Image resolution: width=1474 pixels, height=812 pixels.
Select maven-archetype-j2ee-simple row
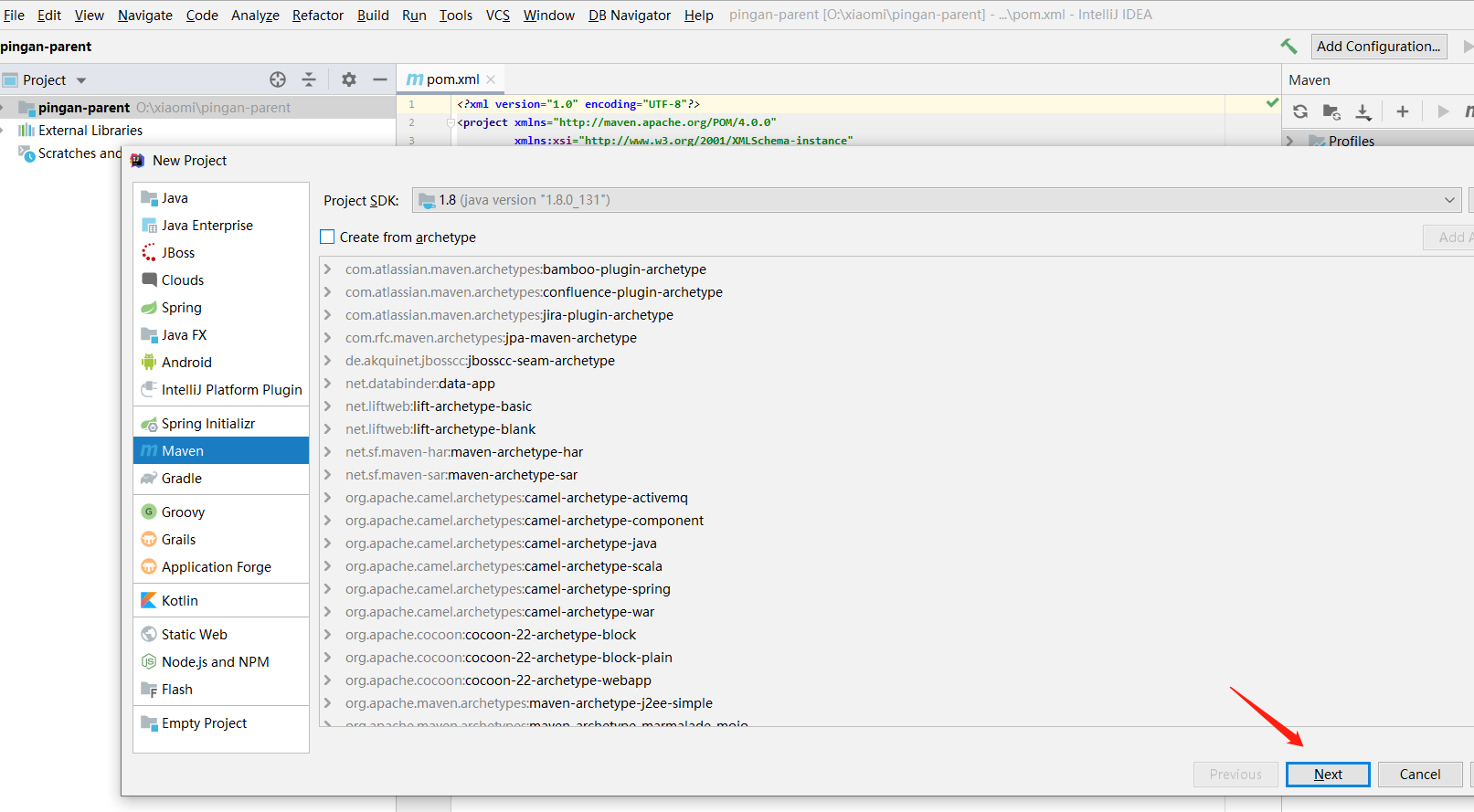529,702
